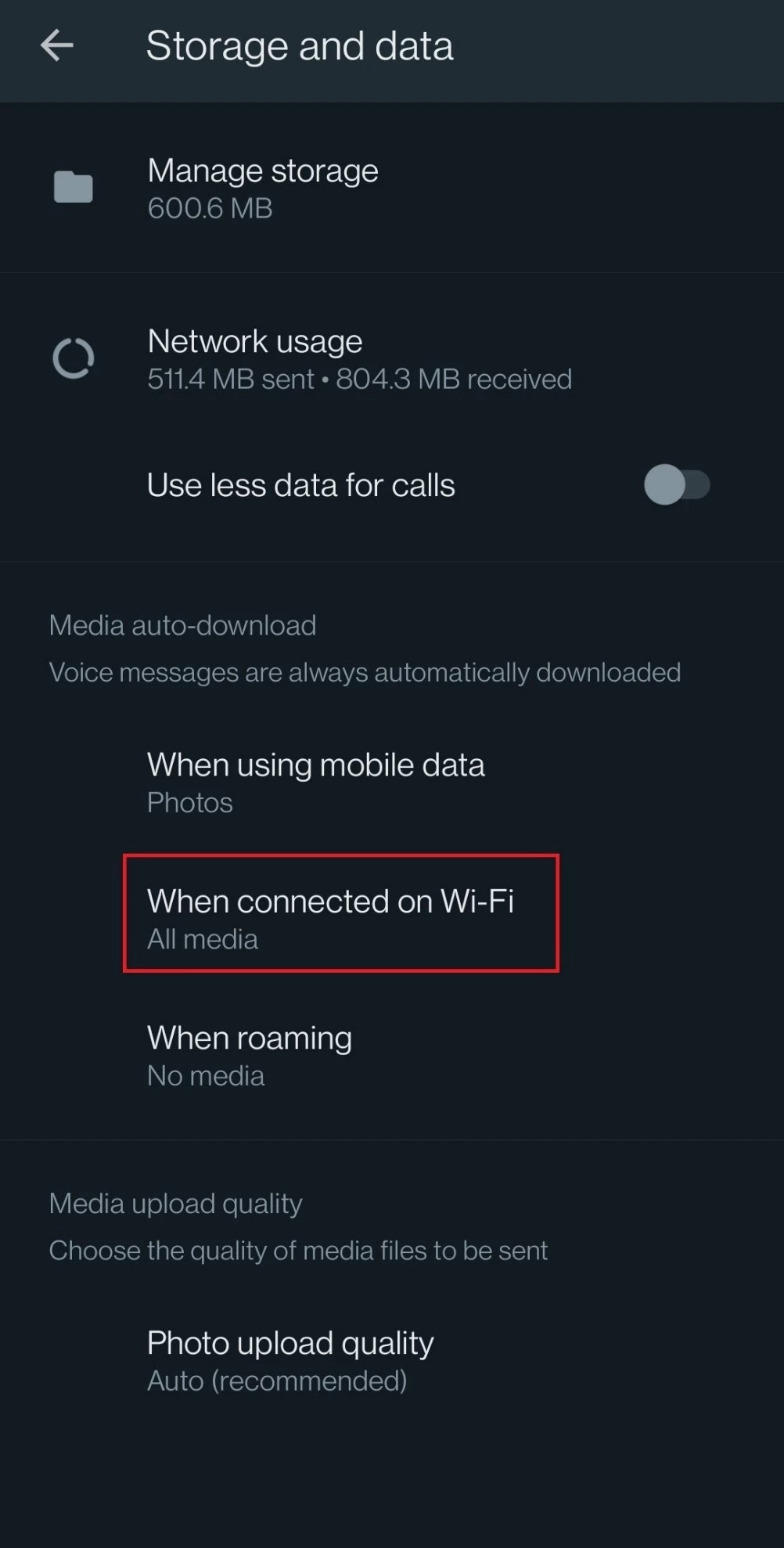
Task: Open Network usage details
Action: coord(392,359)
